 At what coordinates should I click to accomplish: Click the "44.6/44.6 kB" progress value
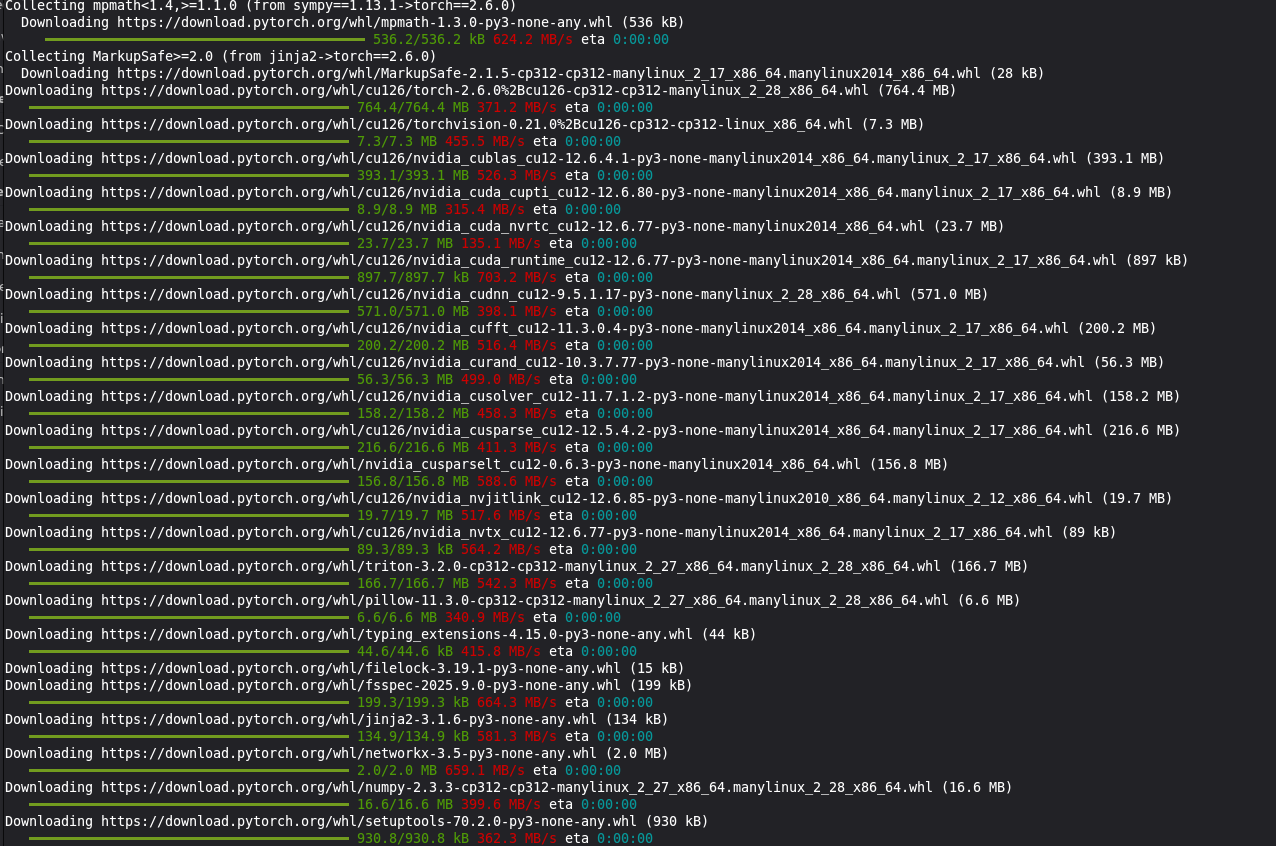coord(405,651)
